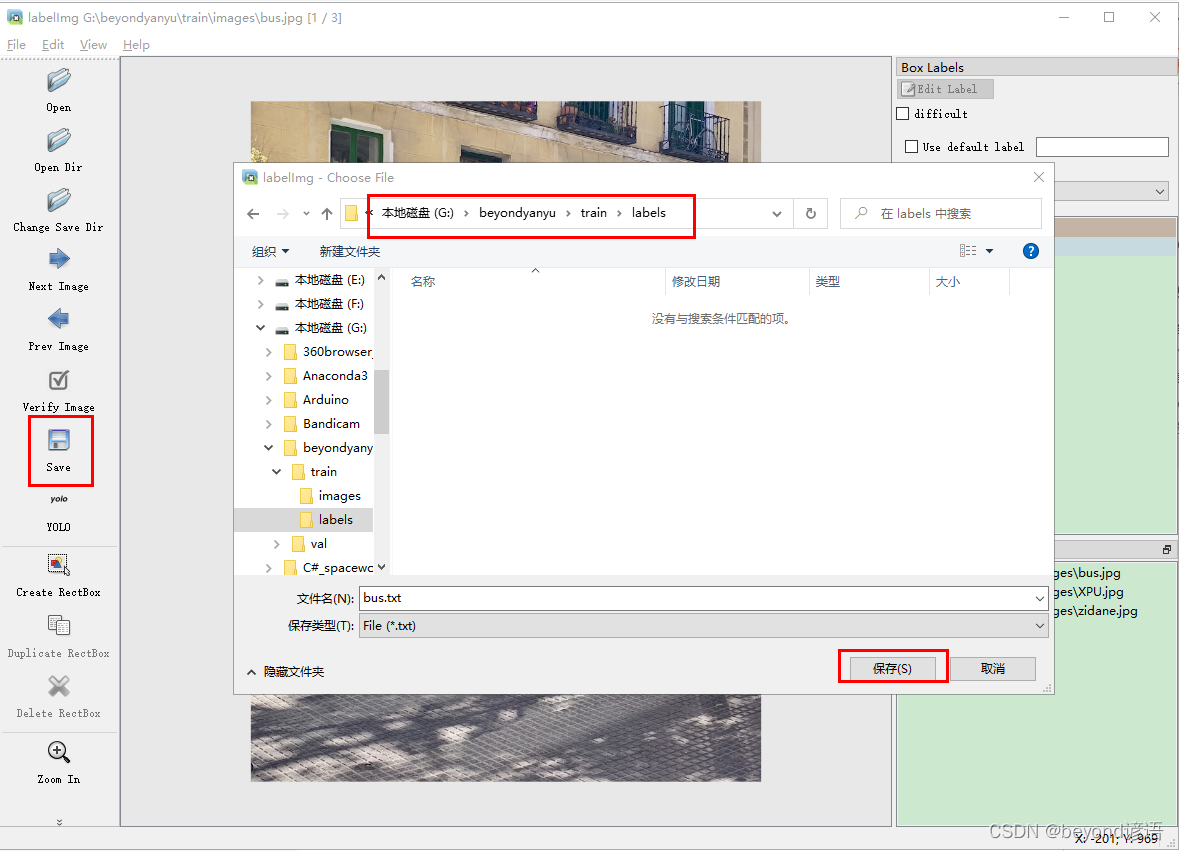Screen dimensions: 1179x851
Task: Toggle the difficult checkbox
Action: pos(903,114)
